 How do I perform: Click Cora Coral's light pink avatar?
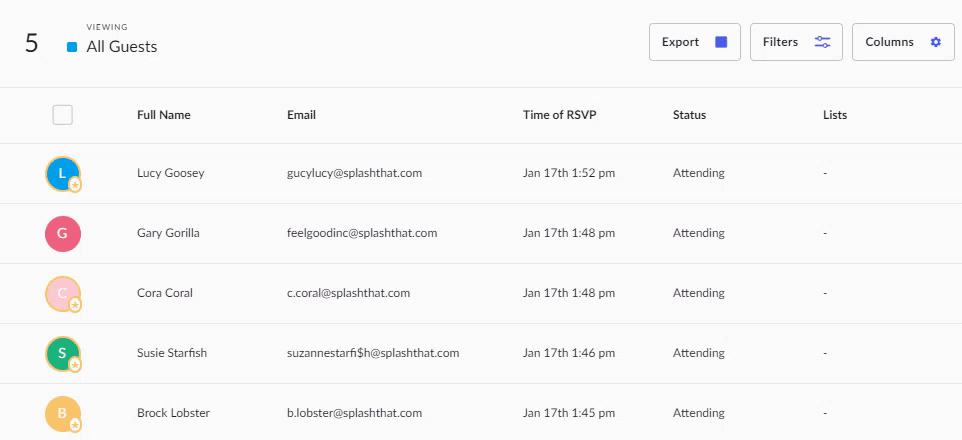[63, 294]
